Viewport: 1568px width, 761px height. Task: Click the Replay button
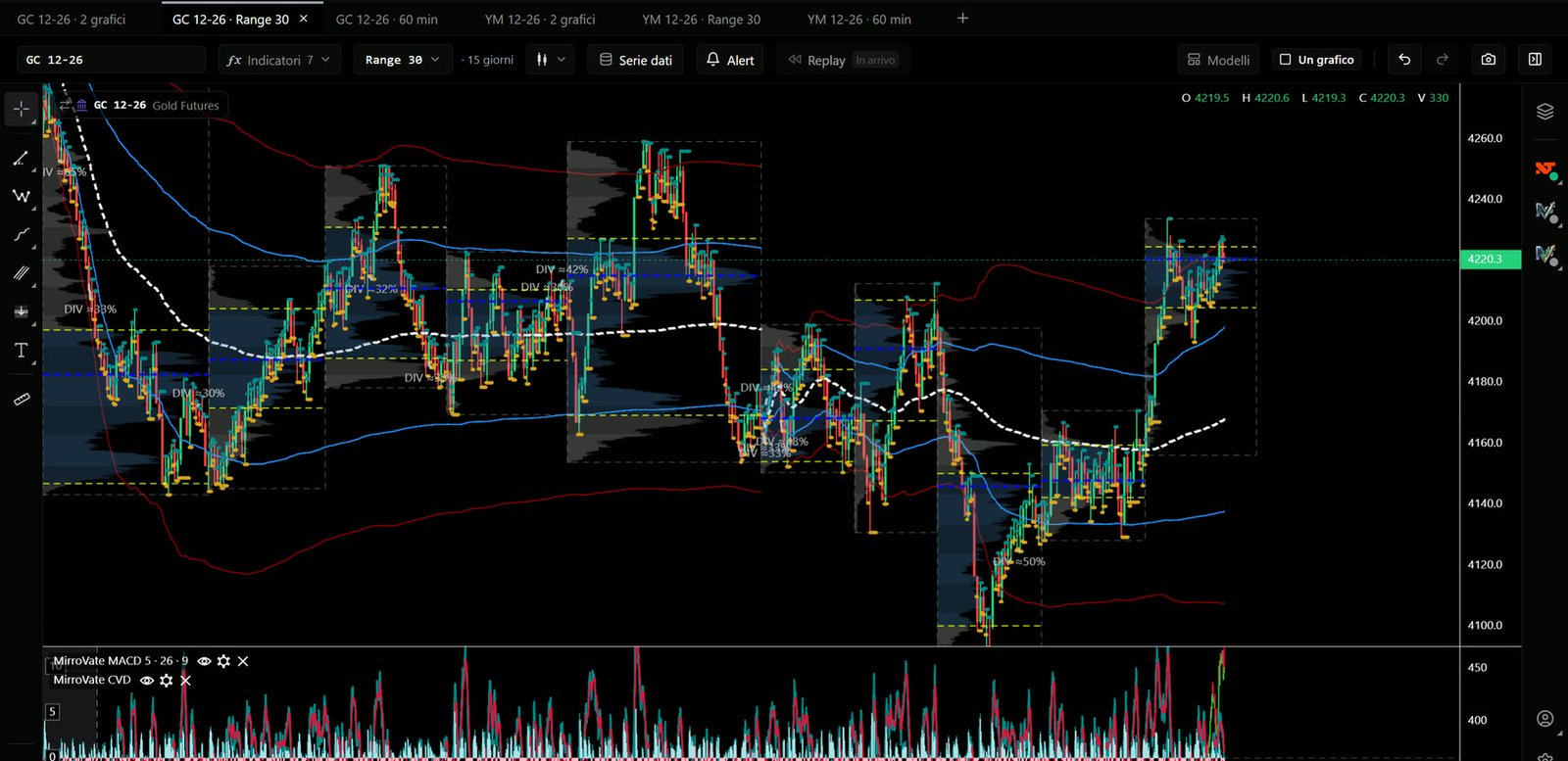843,60
